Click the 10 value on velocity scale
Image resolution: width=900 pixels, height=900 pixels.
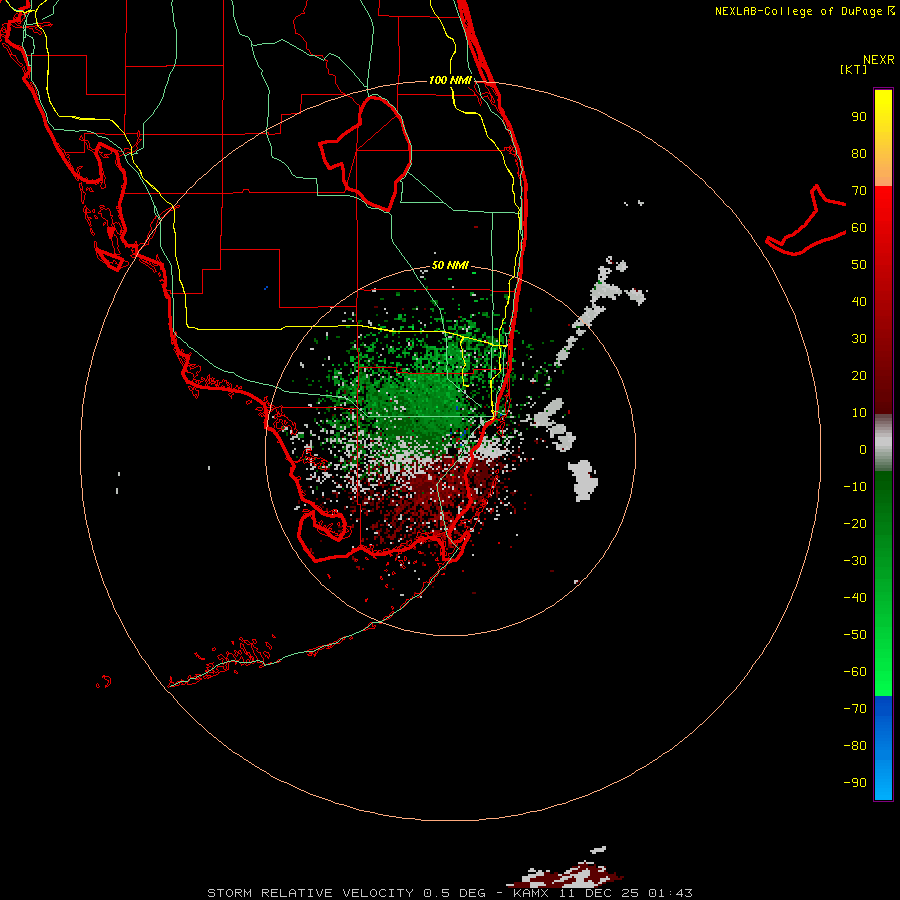tap(859, 413)
